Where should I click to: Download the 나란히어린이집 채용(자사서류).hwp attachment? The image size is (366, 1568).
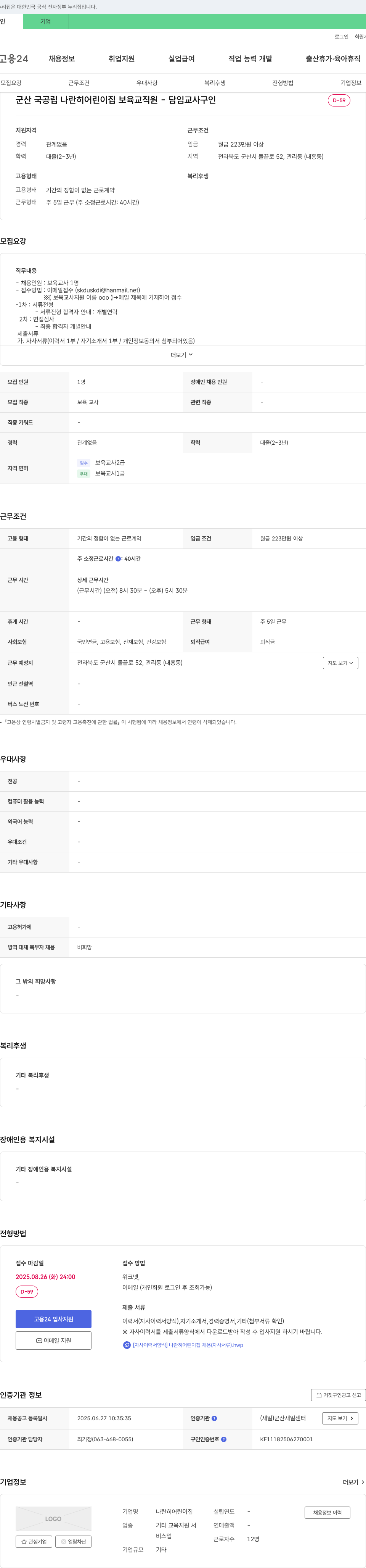(x=188, y=1345)
